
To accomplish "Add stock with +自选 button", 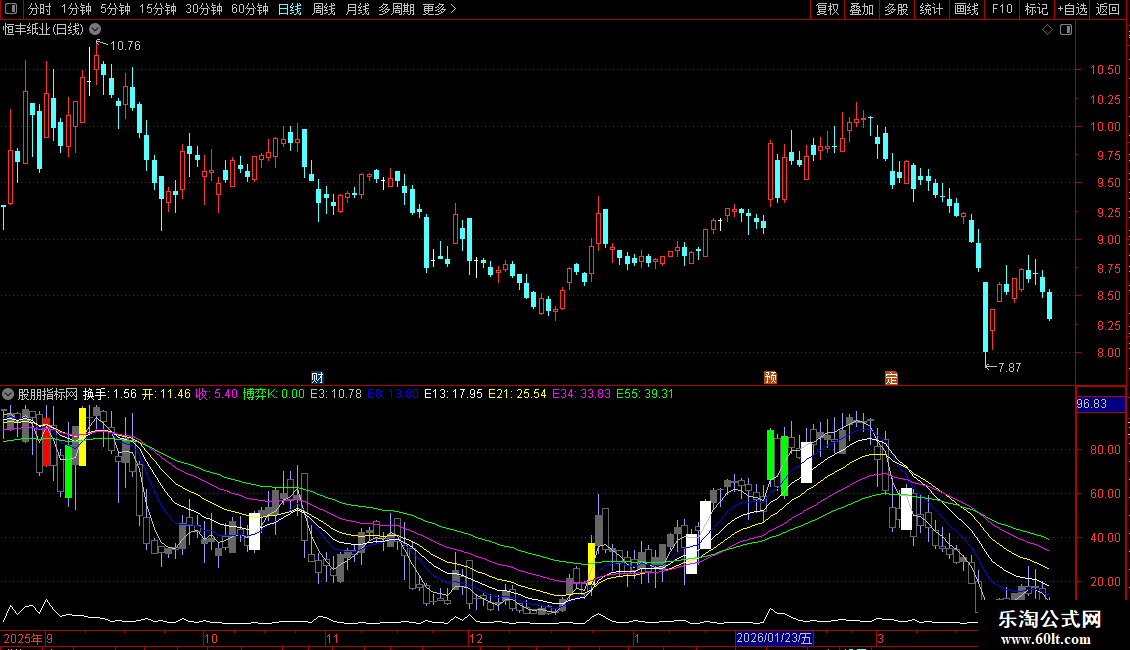I will point(1072,9).
